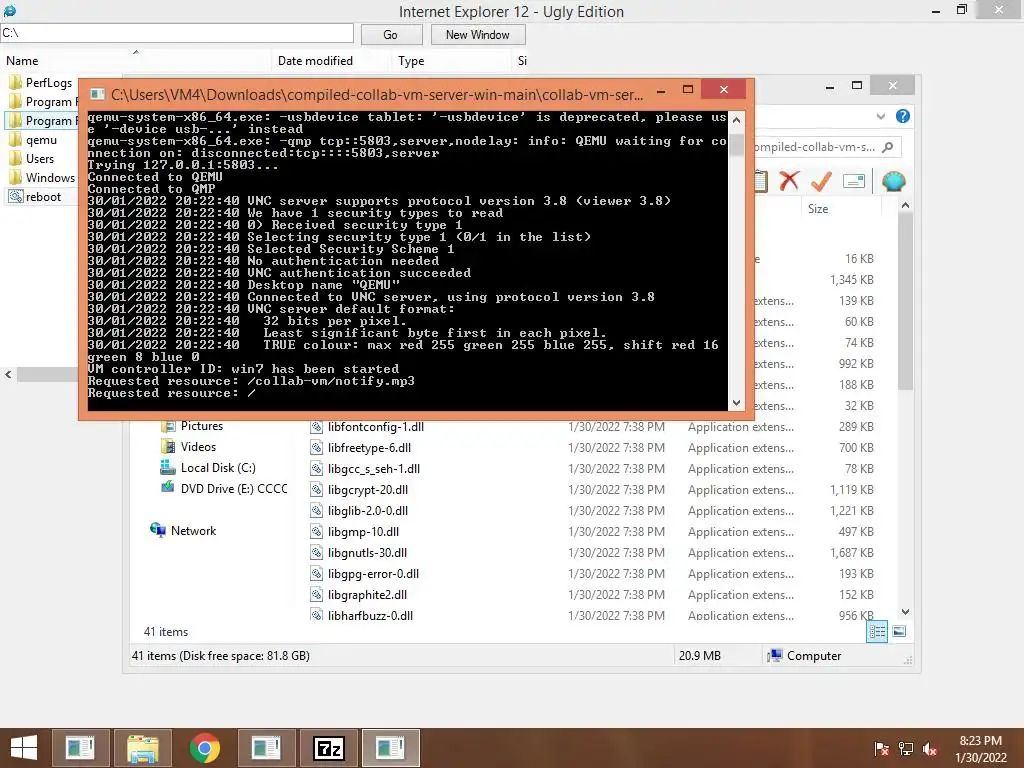Click the clipboard Paste toolbar icon
This screenshot has height=768, width=1024.
click(761, 181)
